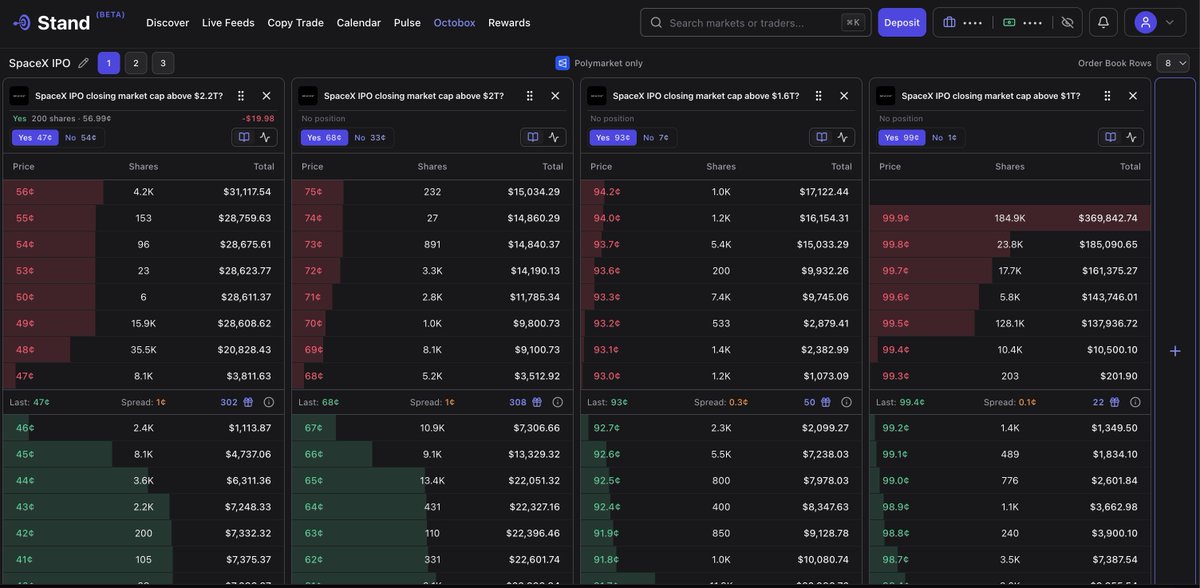Open the Pulse page
Viewport: 1200px width, 588px height.
click(x=407, y=22)
